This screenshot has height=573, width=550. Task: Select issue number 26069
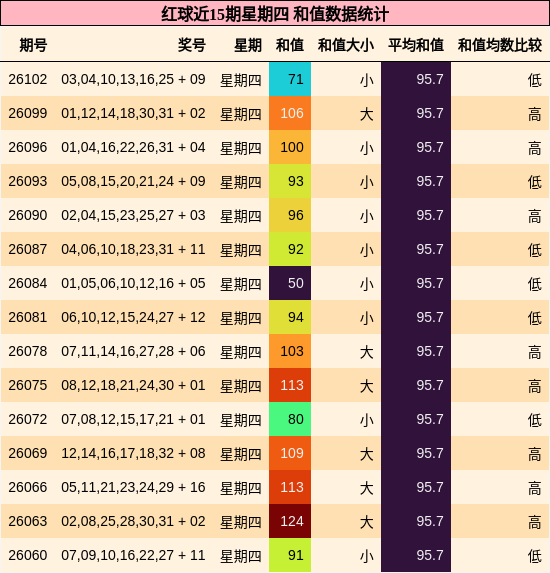coord(28,453)
